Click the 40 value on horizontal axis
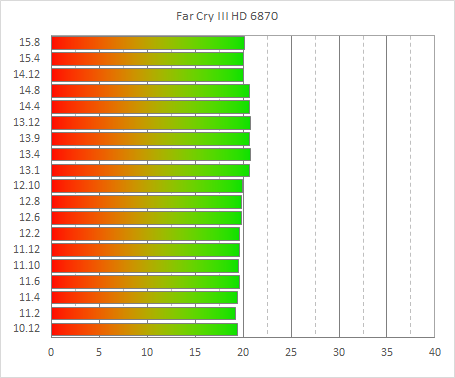 (435, 352)
